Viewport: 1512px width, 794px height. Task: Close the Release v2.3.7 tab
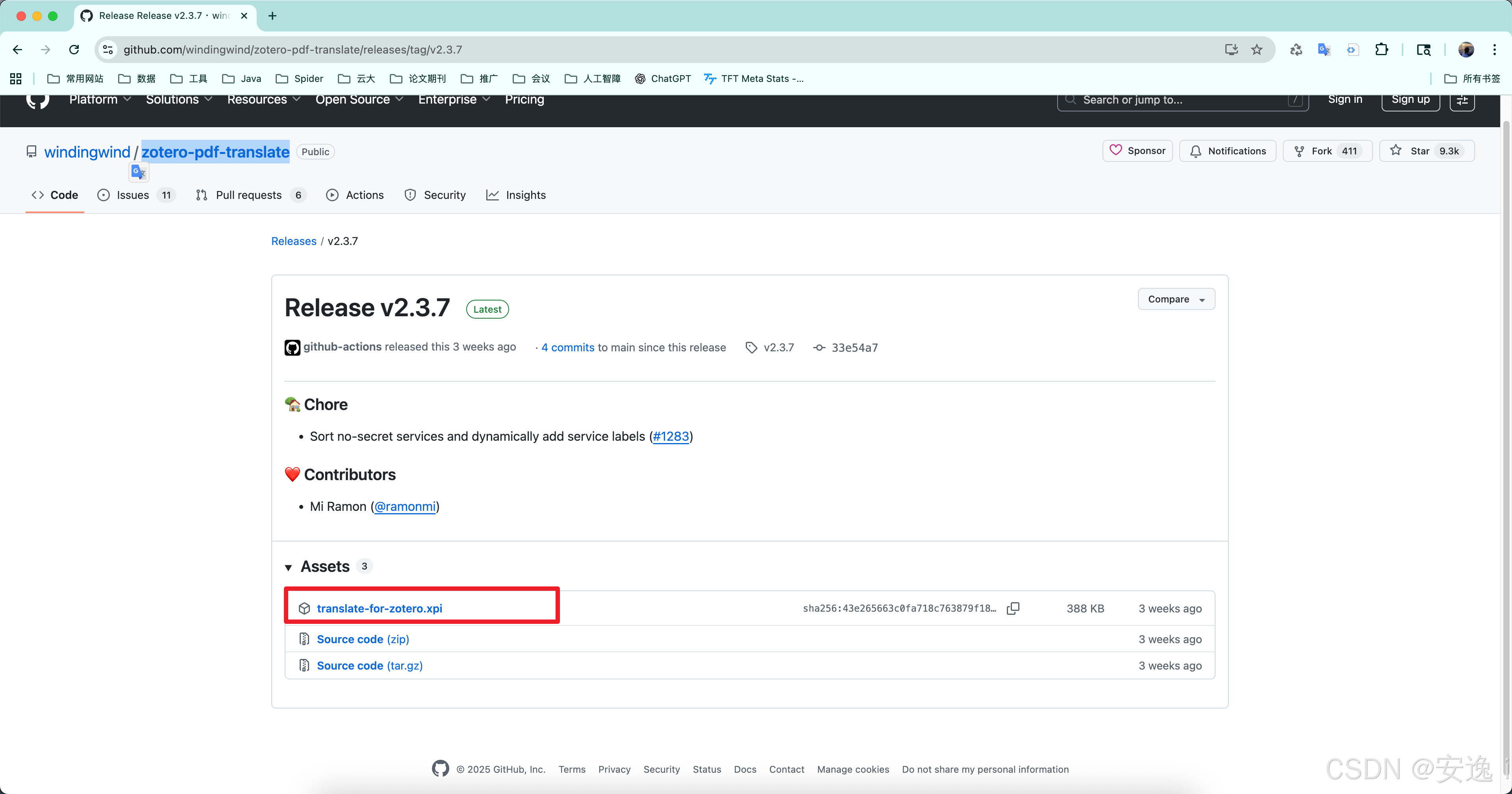tap(244, 16)
